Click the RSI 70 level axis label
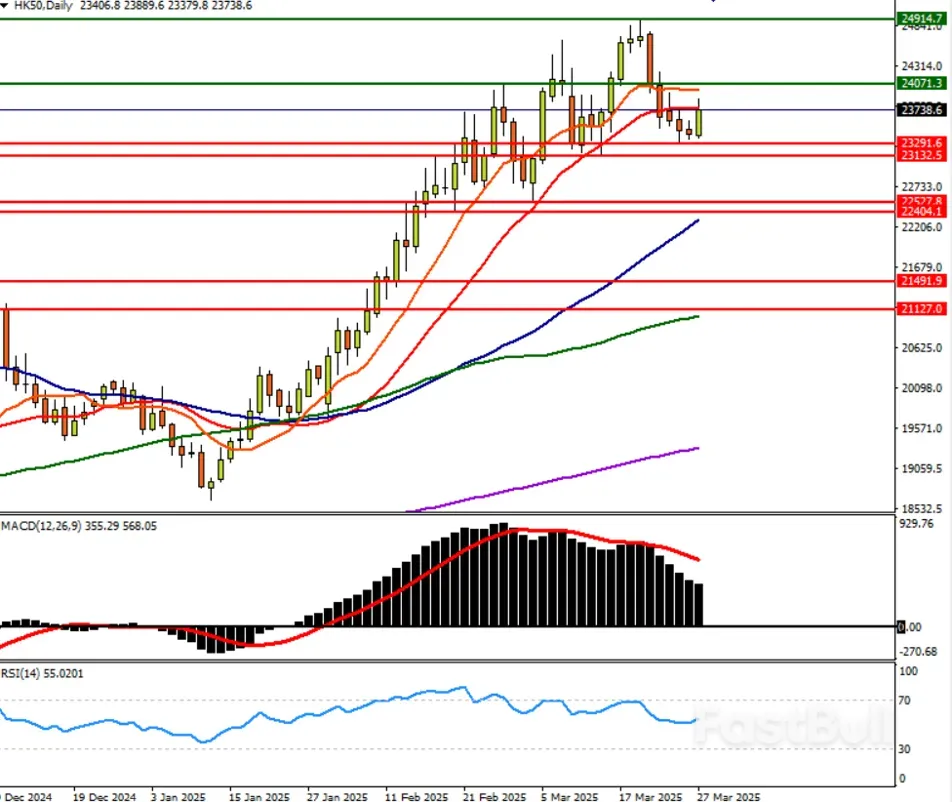 coord(906,700)
